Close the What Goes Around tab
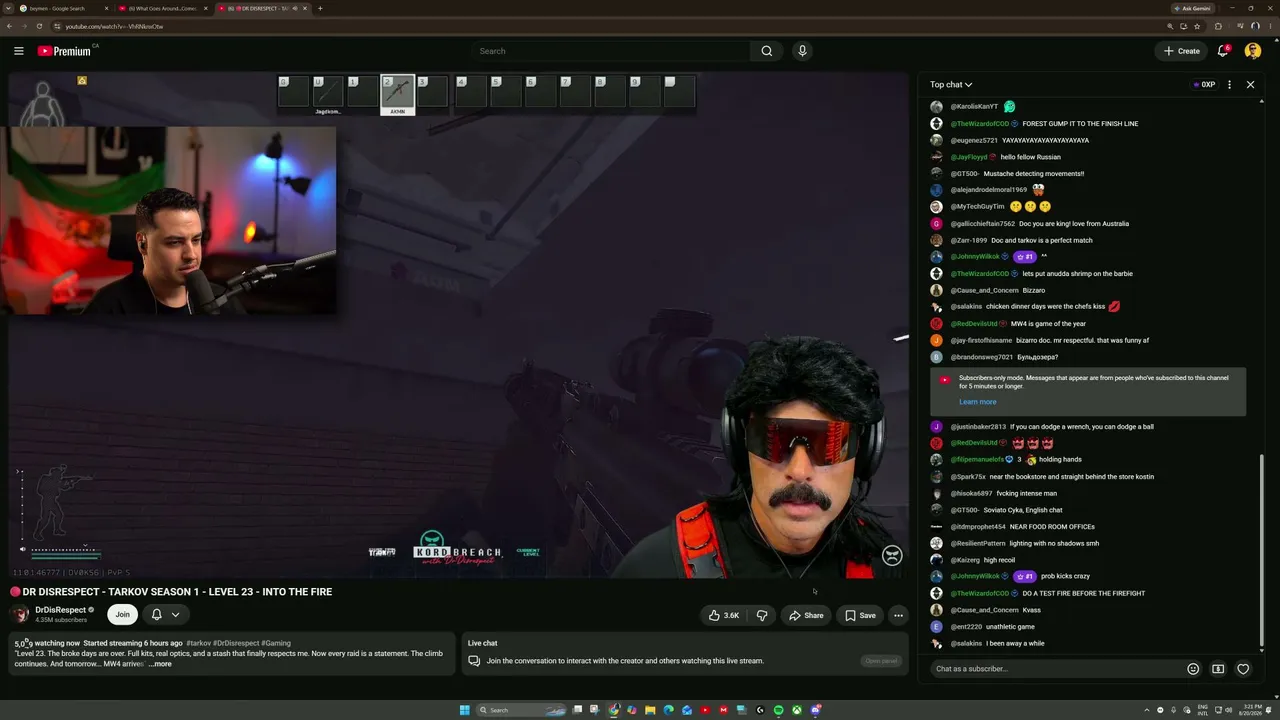 (x=206, y=8)
